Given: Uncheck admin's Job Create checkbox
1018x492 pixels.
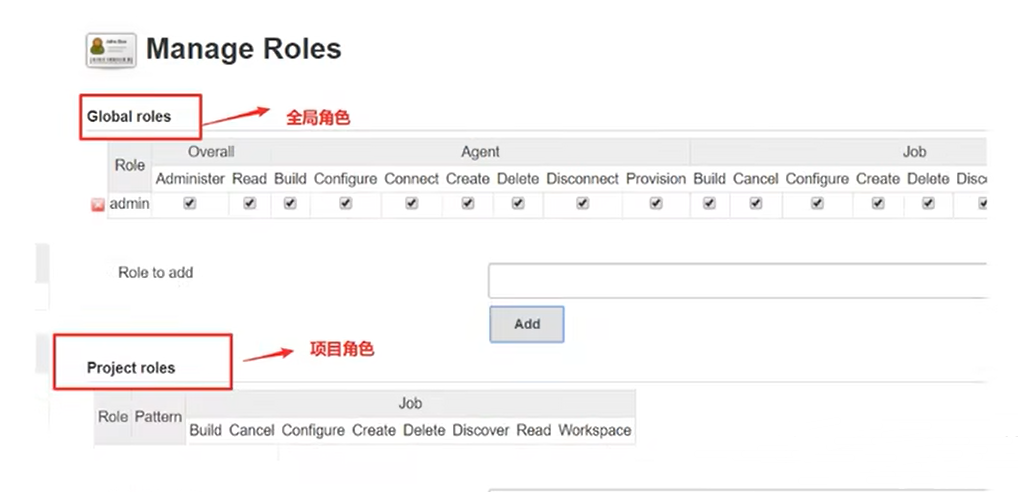Looking at the screenshot, I should click(x=878, y=203).
